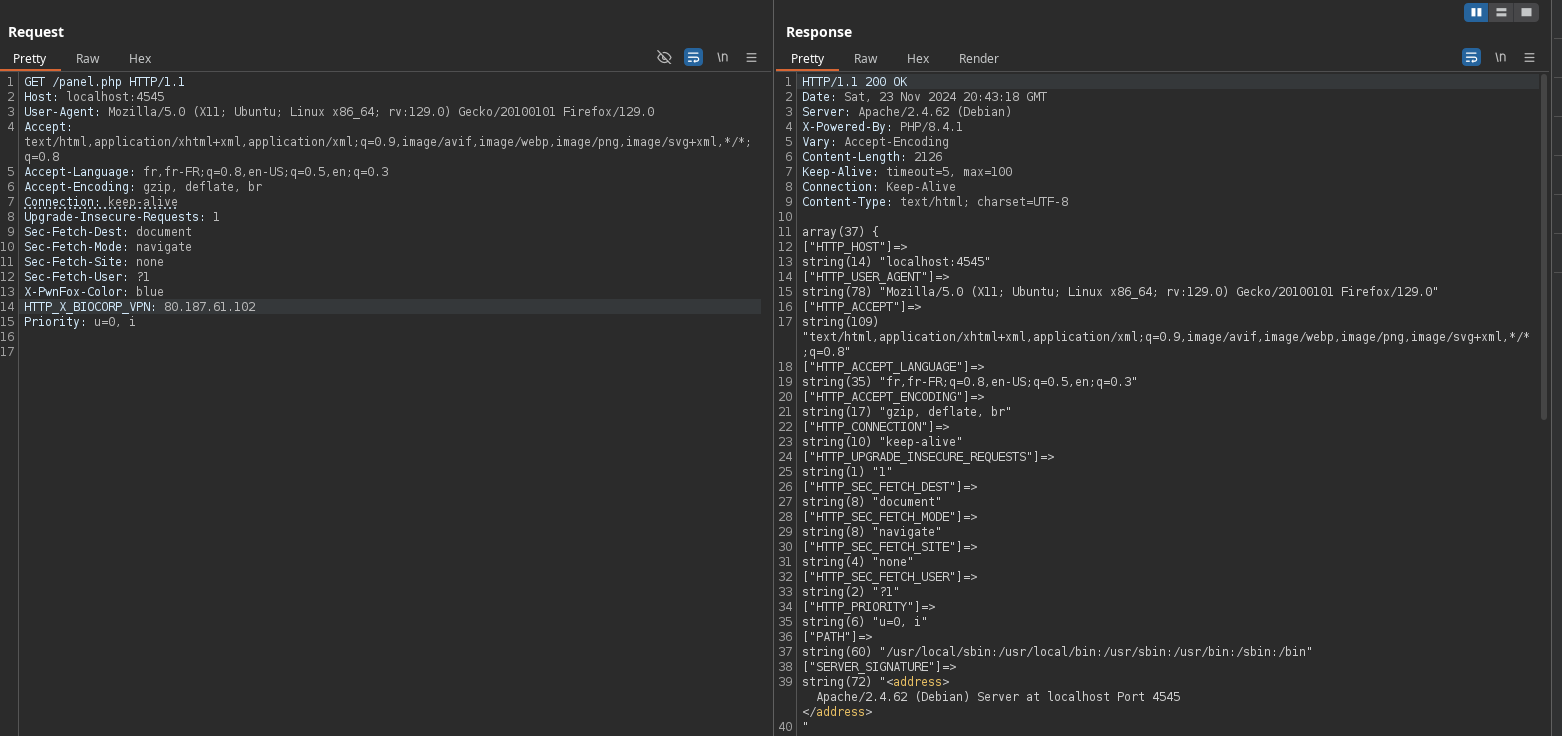
Task: Click the Response vertical scrollbar
Action: pyautogui.click(x=1544, y=245)
